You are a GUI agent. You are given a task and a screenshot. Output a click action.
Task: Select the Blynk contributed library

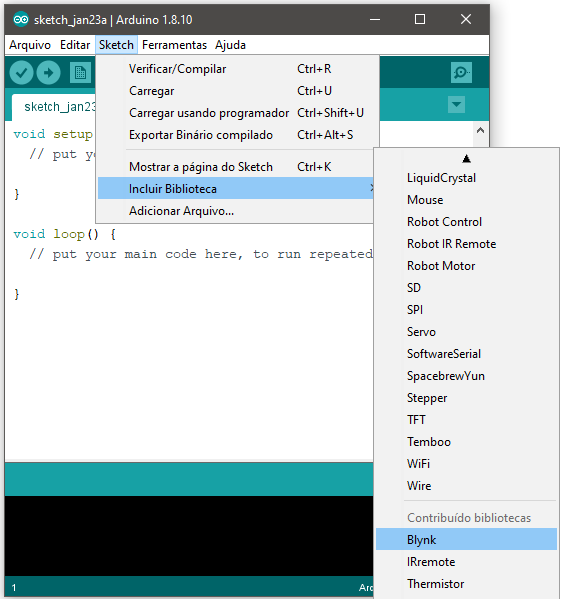466,540
